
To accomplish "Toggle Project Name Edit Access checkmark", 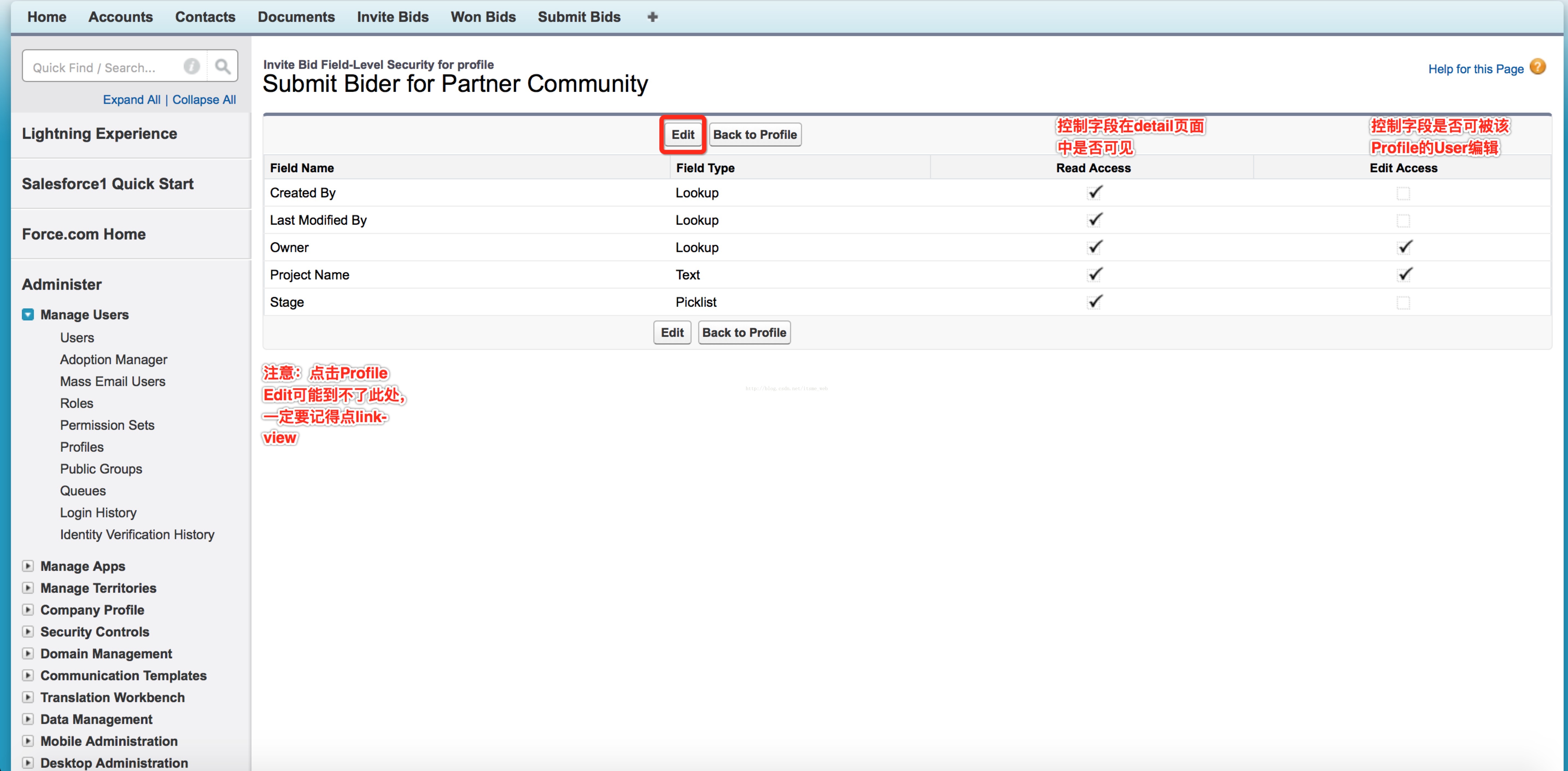I will tap(1404, 275).
